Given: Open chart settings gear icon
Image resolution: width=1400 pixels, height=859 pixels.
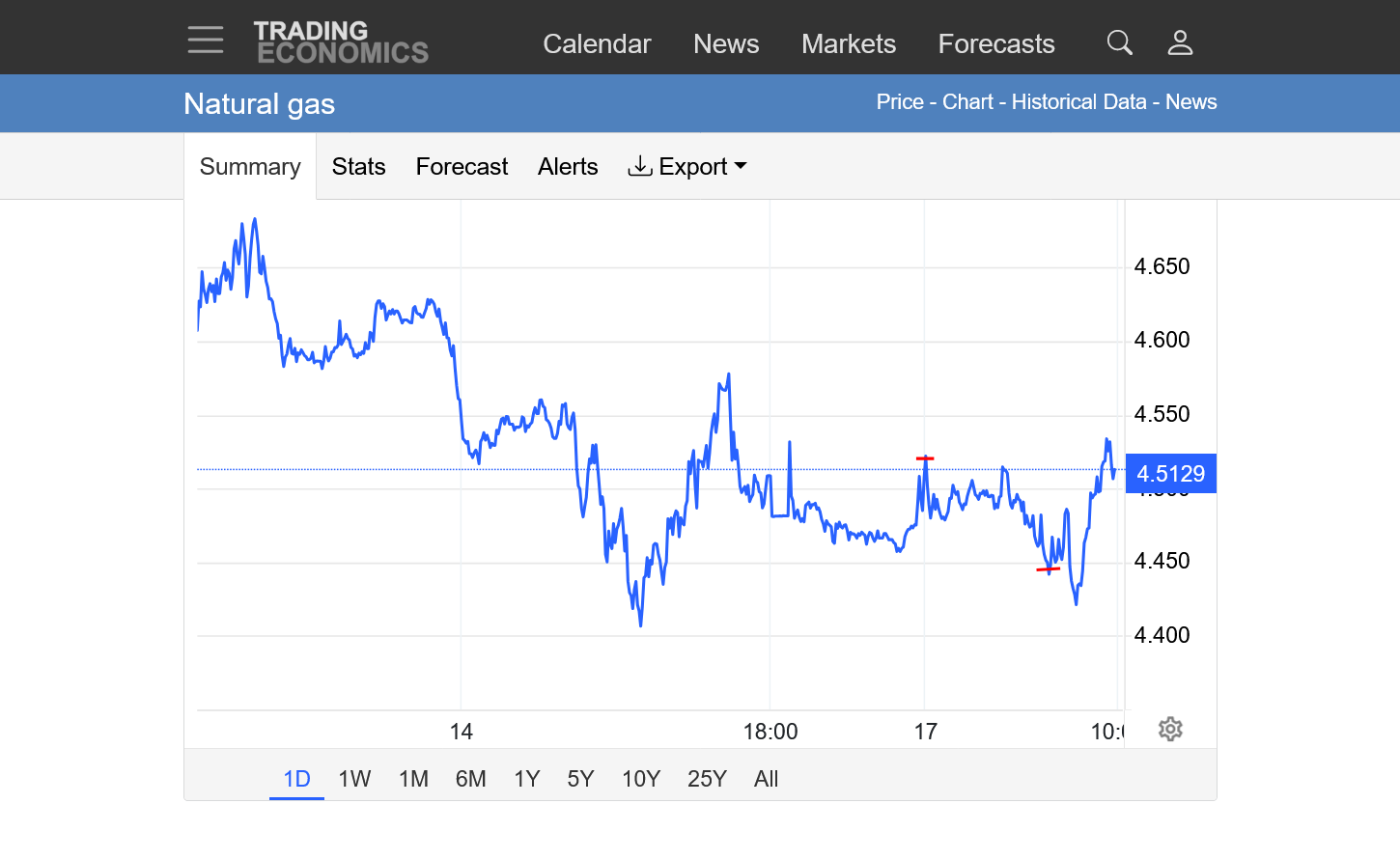Looking at the screenshot, I should (x=1170, y=729).
